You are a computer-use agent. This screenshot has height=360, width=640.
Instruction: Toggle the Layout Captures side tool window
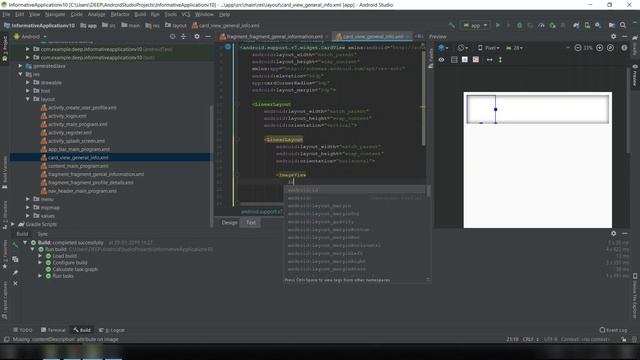point(4,300)
